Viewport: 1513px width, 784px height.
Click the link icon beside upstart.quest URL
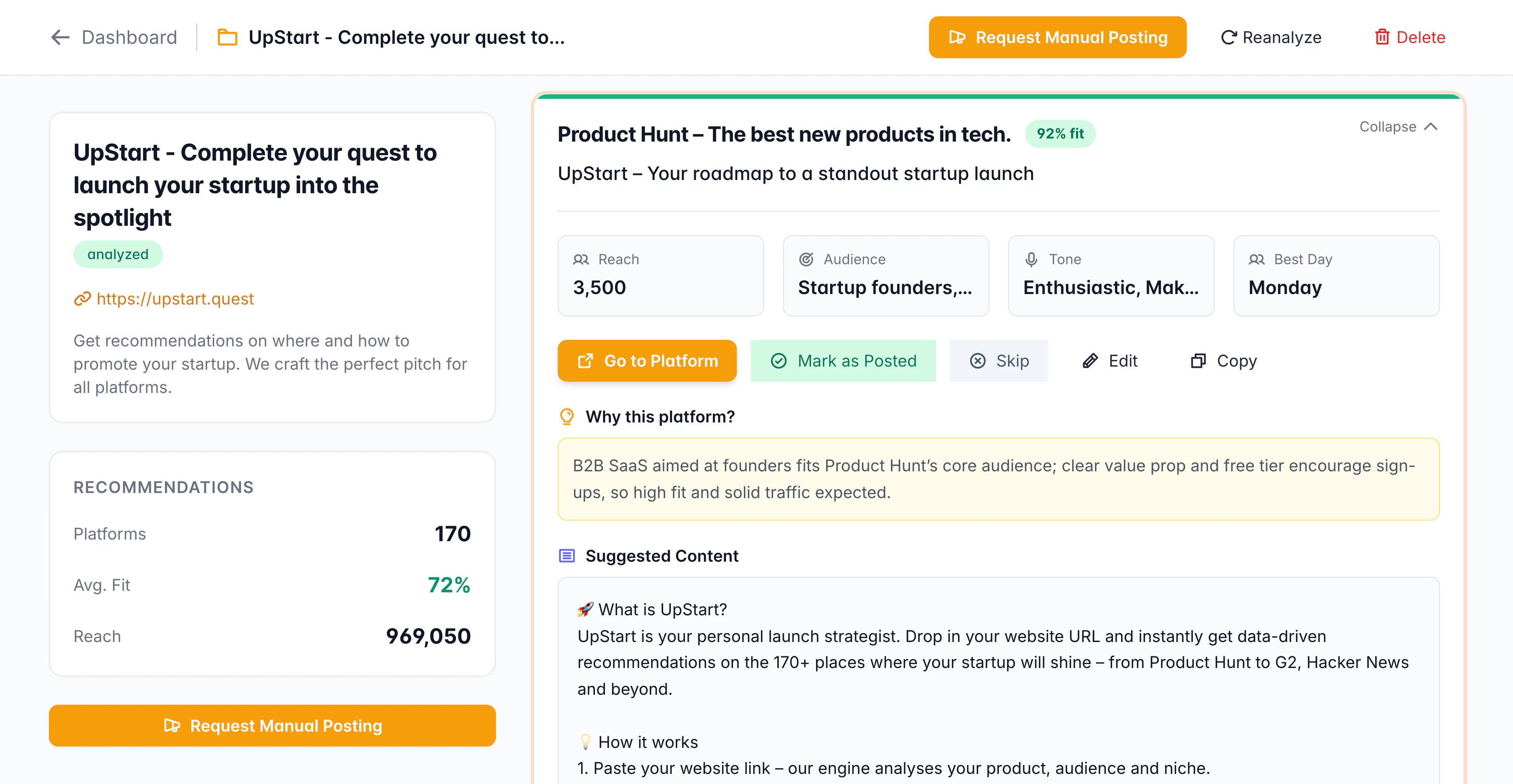(82, 299)
